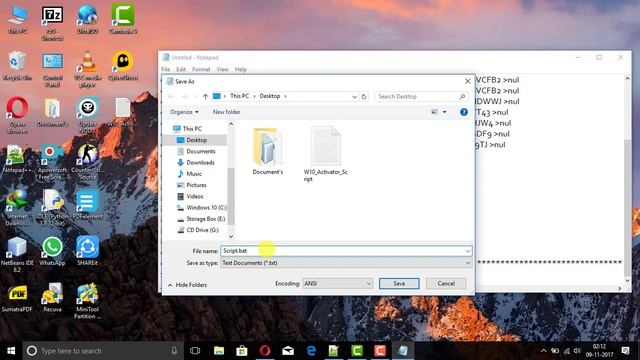This screenshot has width=640, height=360.
Task: Launch the NetBeans IDE desktop shortcut
Action: 17,254
